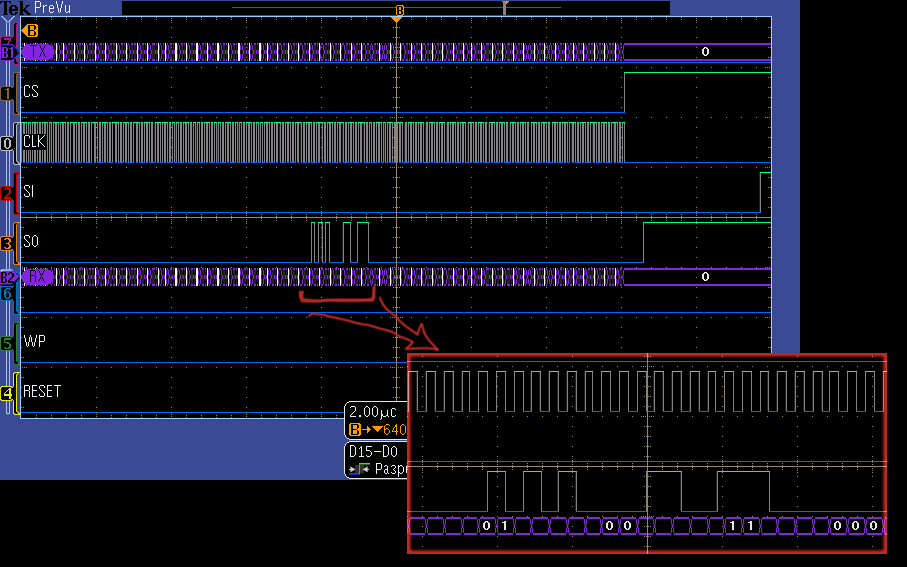Image resolution: width=907 pixels, height=567 pixels.
Task: Click the Tek logo
Action: click(x=16, y=8)
